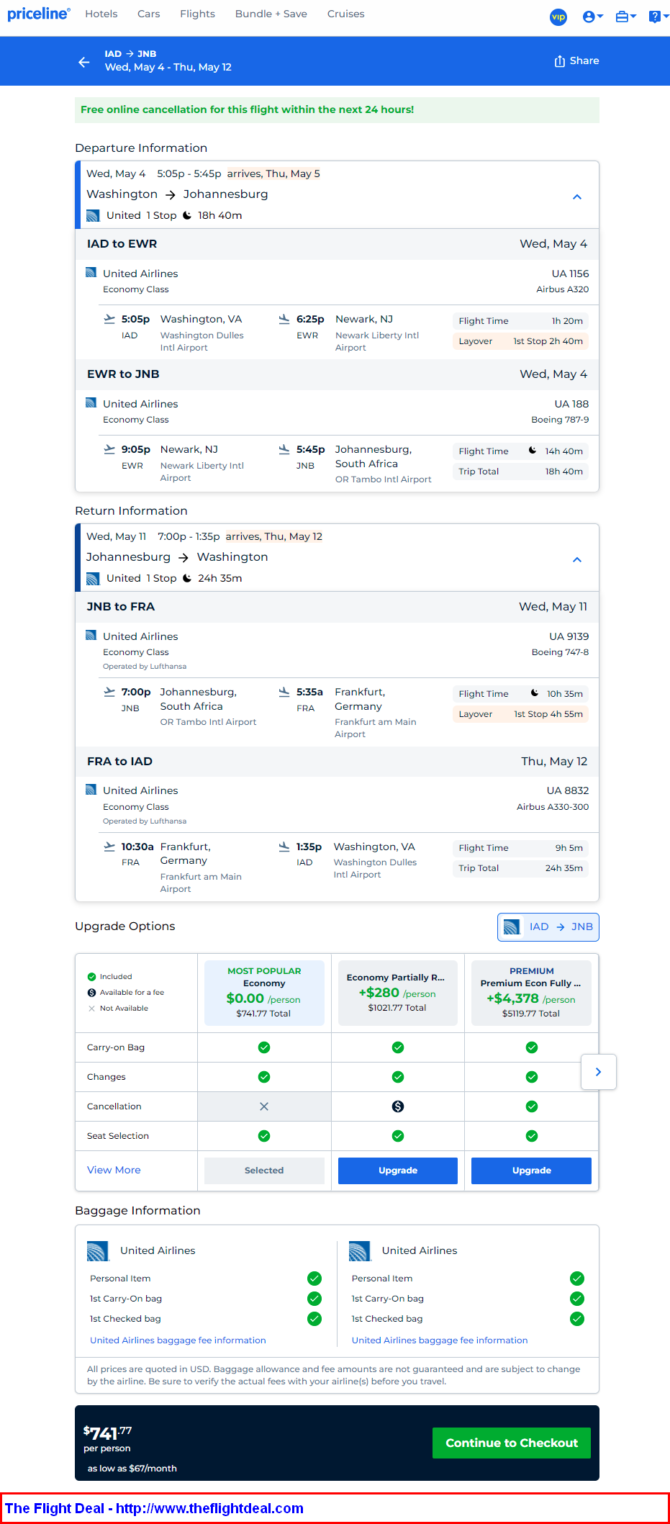Click the FRA to IAD segment header
670x1524 pixels.
(337, 761)
